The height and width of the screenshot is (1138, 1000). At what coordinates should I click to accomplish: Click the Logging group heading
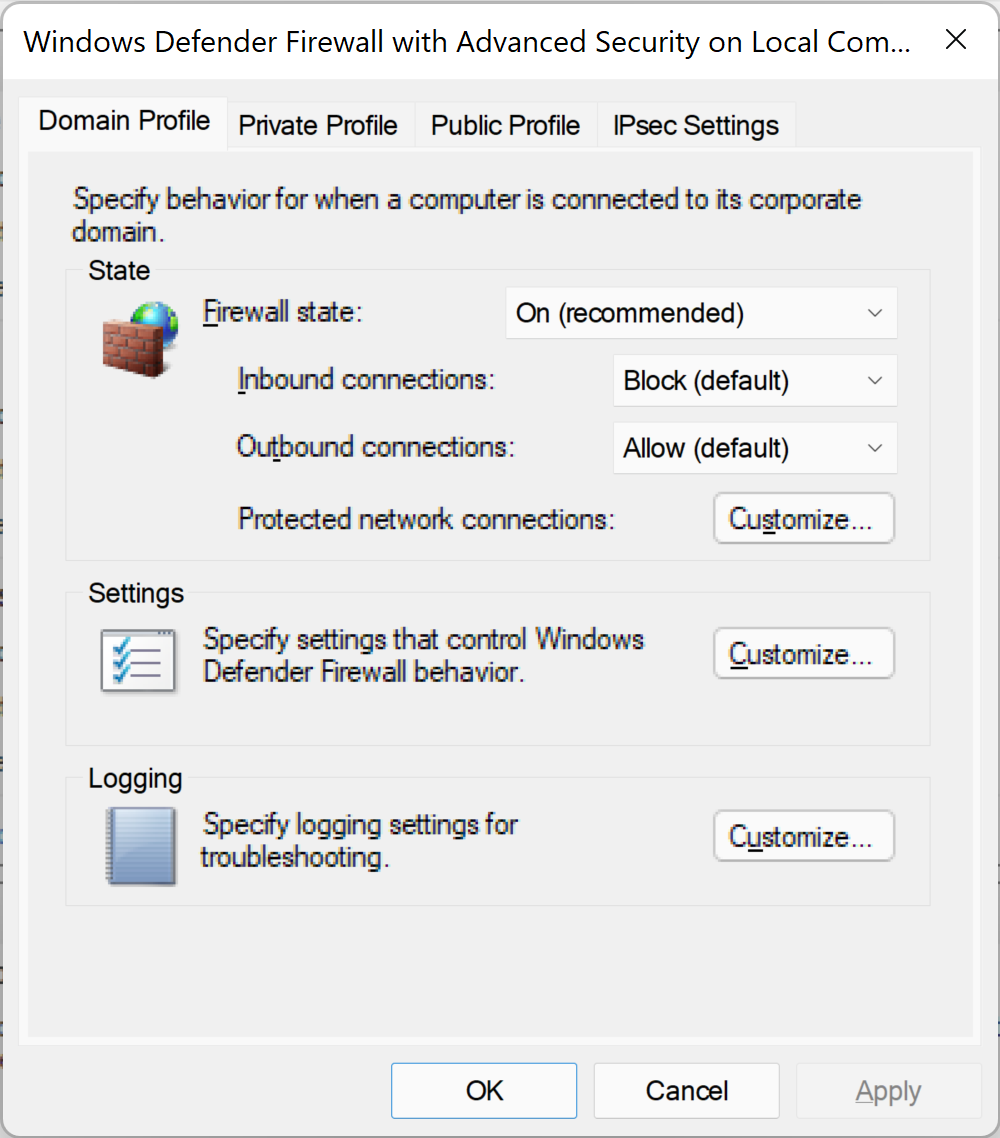[x=135, y=779]
